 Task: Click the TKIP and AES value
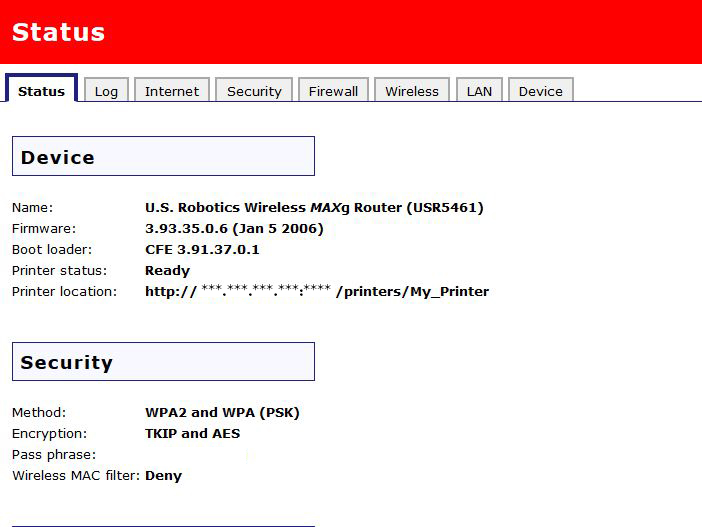(193, 433)
